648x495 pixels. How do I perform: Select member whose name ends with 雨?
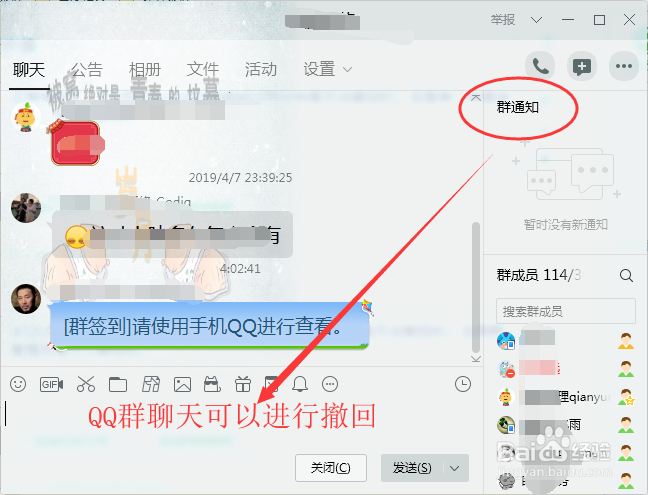pyautogui.click(x=566, y=425)
